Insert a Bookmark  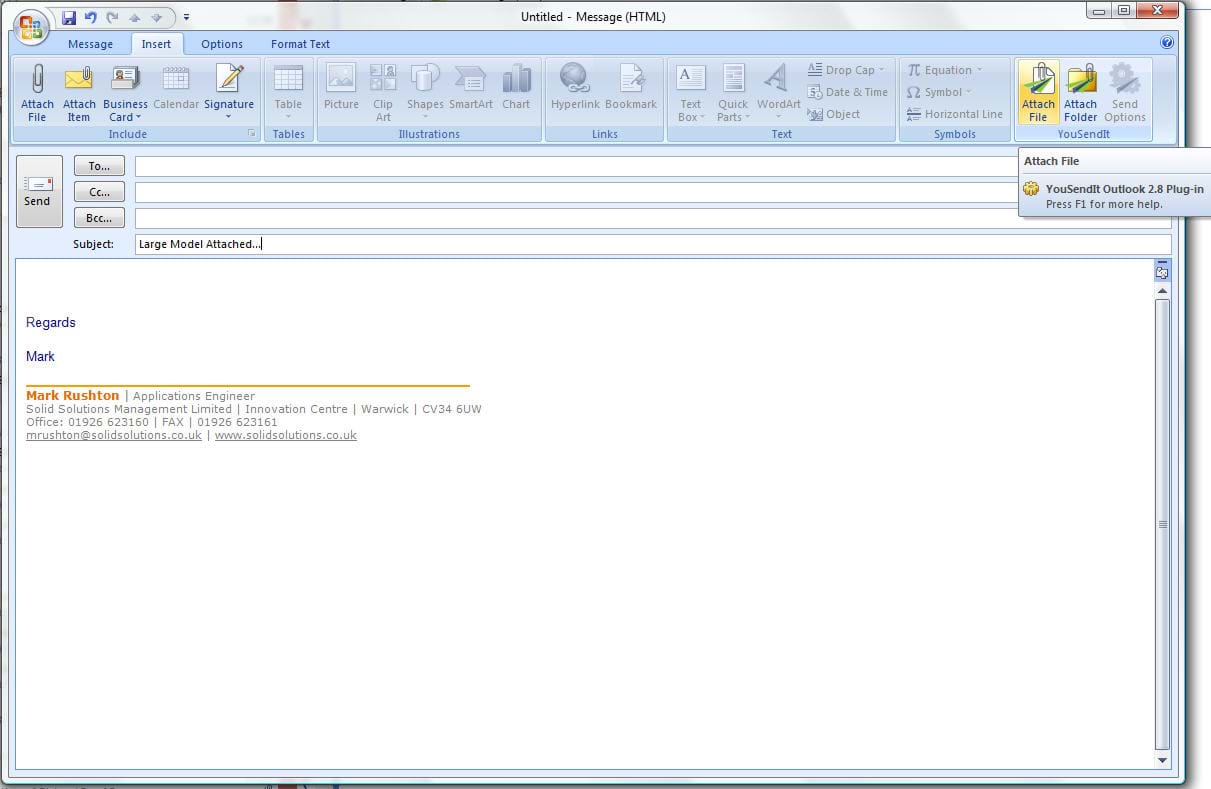click(630, 90)
